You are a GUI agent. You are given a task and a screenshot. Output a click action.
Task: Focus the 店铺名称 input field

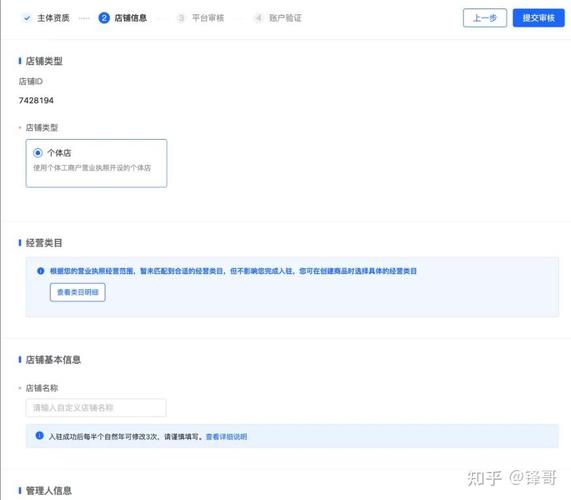point(96,408)
